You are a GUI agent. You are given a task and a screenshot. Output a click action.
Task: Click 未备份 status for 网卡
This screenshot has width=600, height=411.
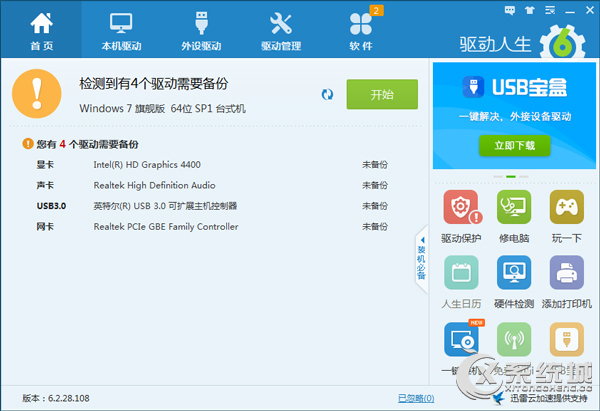[x=375, y=227]
